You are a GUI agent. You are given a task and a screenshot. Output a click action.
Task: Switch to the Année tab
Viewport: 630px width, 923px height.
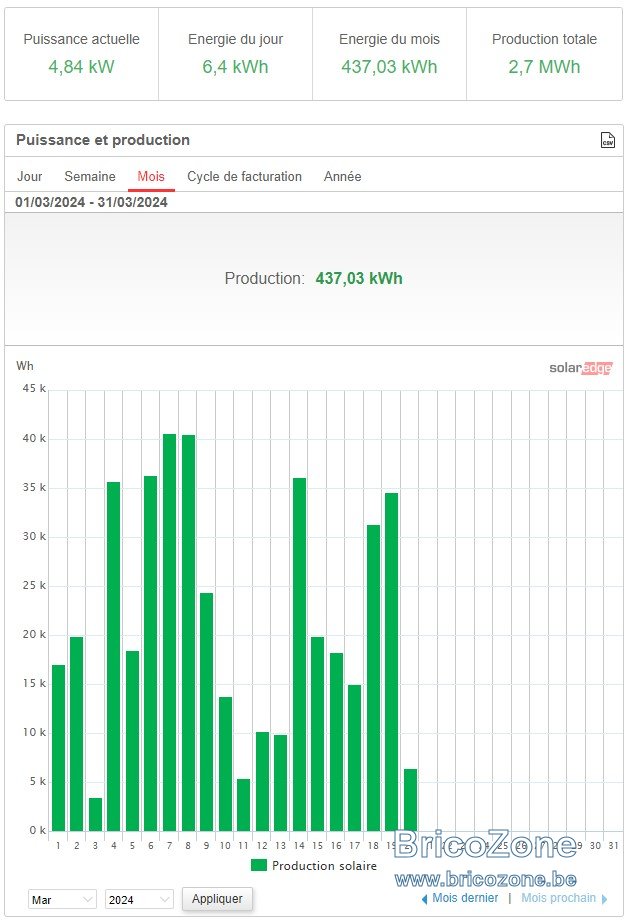342,177
